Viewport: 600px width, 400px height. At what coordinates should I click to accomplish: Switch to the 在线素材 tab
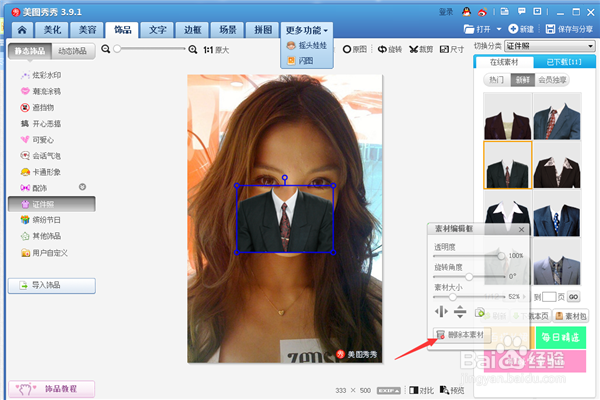point(504,62)
